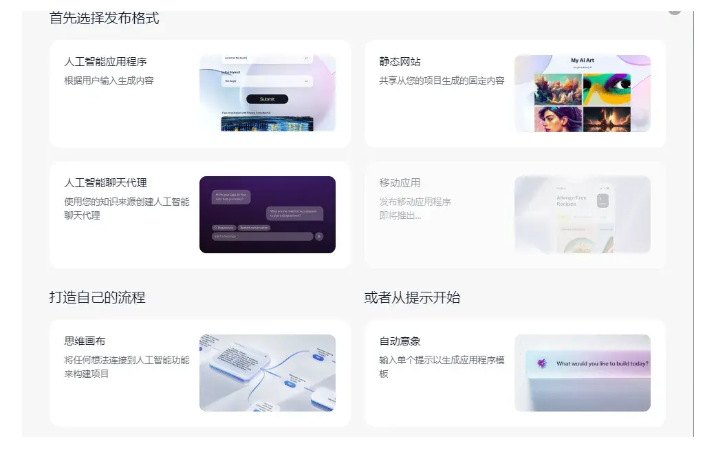Screen dimensions: 726x457
Task: Click the purple sparkle icon in the prompt preview
Action: [x=542, y=364]
